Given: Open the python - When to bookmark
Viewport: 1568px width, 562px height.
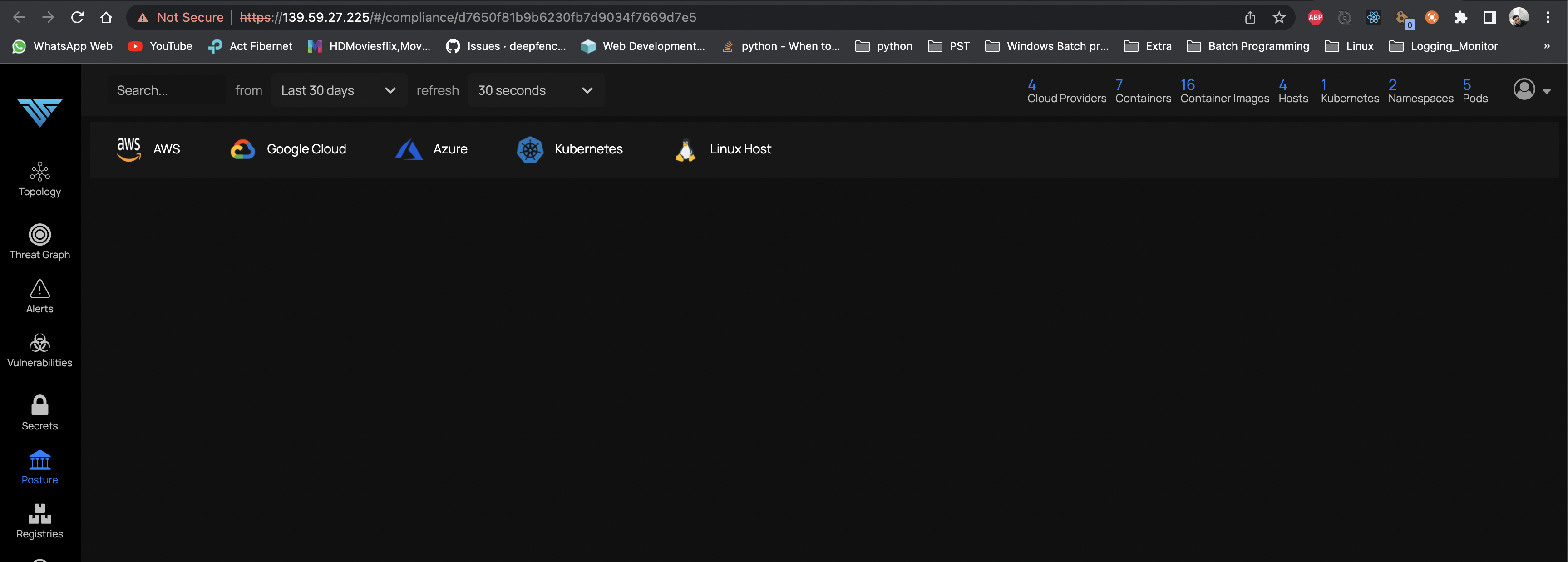Looking at the screenshot, I should coord(780,46).
